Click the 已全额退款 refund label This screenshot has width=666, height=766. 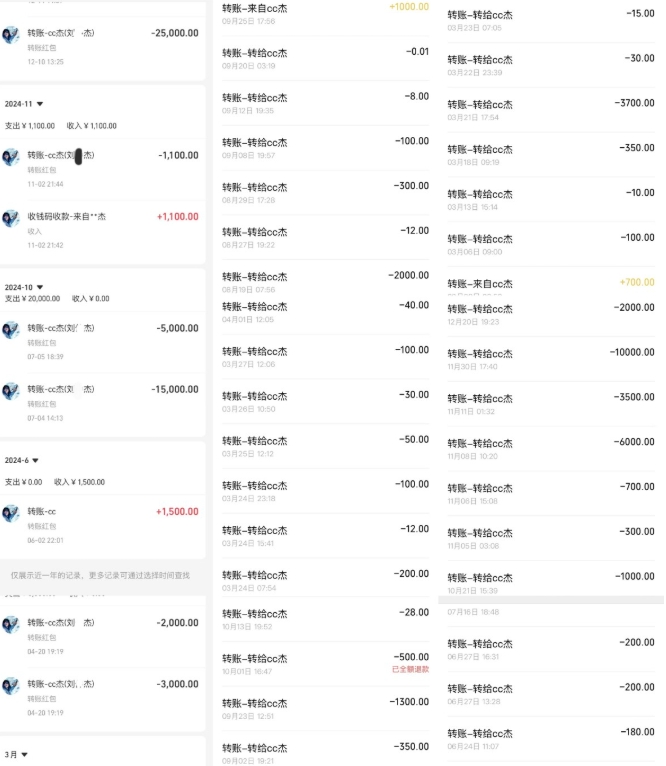[x=410, y=669]
